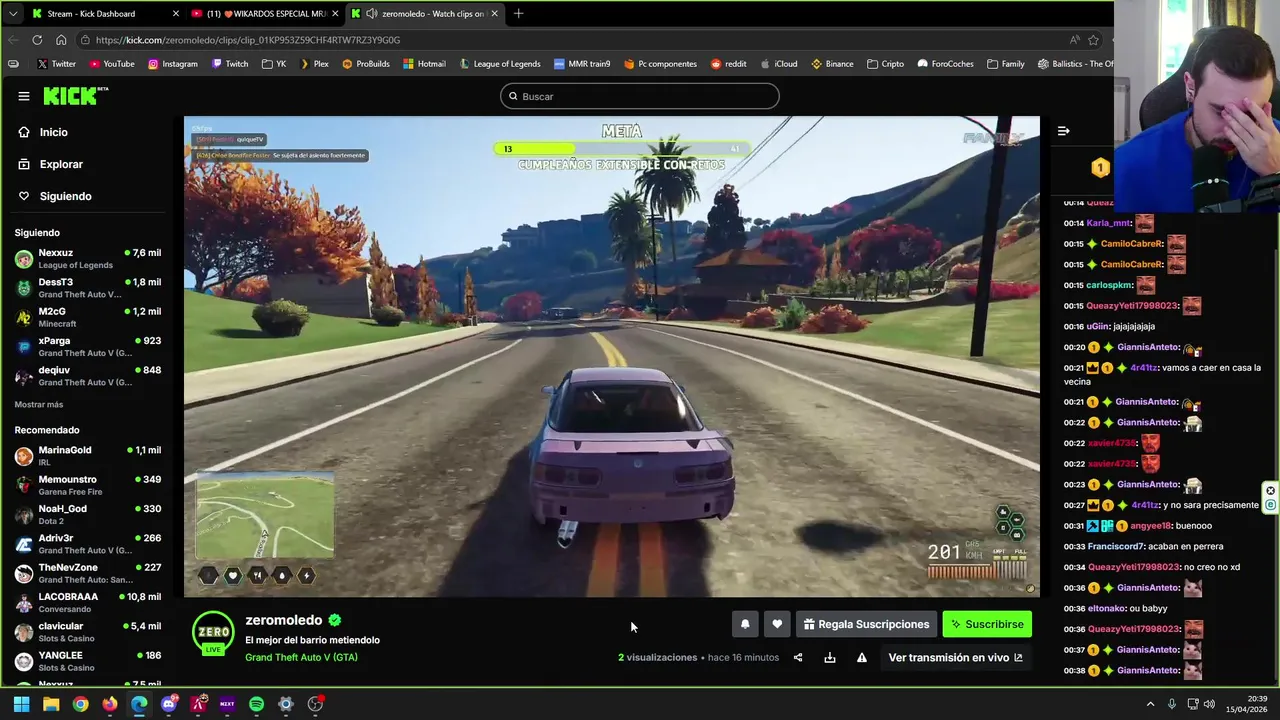Screen dimensions: 1280x720
Task: Open Binance bookmark
Action: (832, 64)
